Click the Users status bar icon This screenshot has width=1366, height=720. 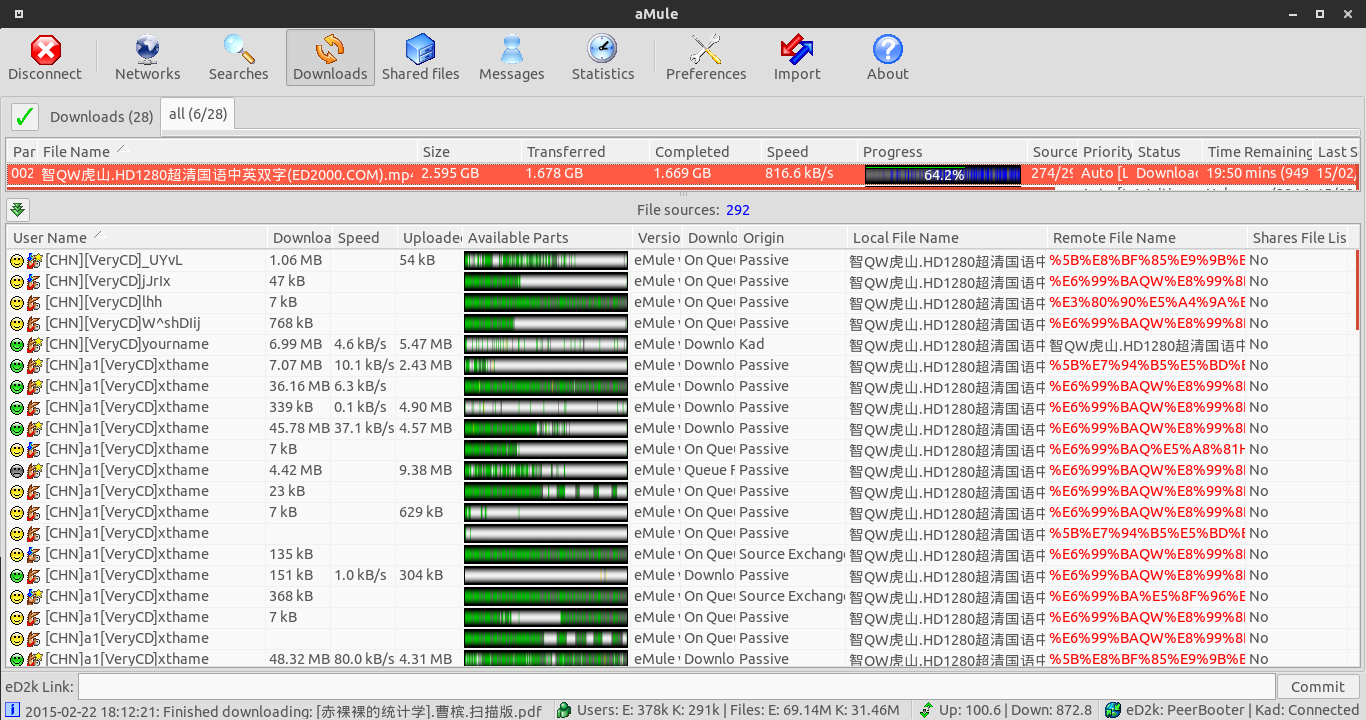[x=565, y=710]
